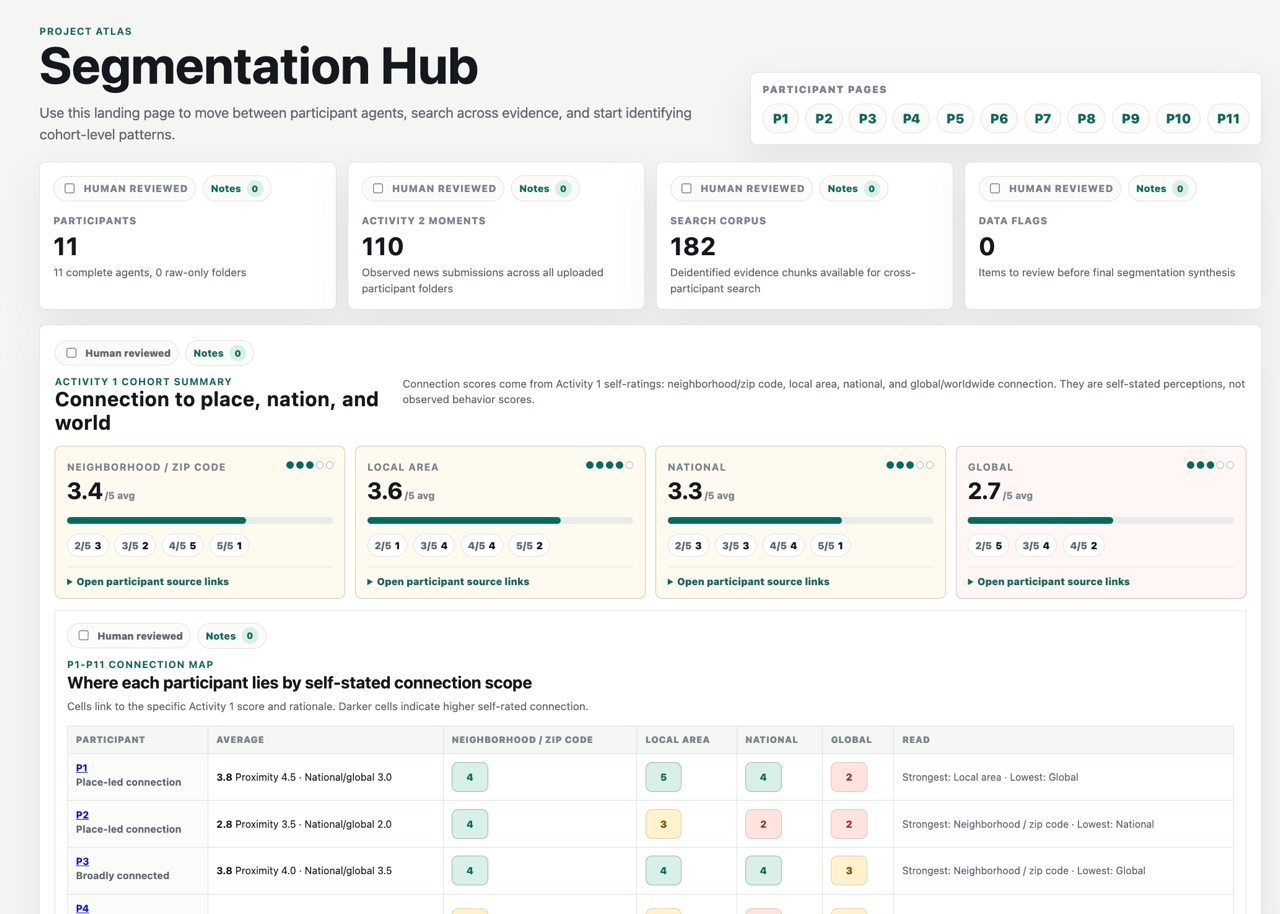Open Notes for P1-P11 Connection Map
Image resolution: width=1280 pixels, height=914 pixels.
(232, 636)
